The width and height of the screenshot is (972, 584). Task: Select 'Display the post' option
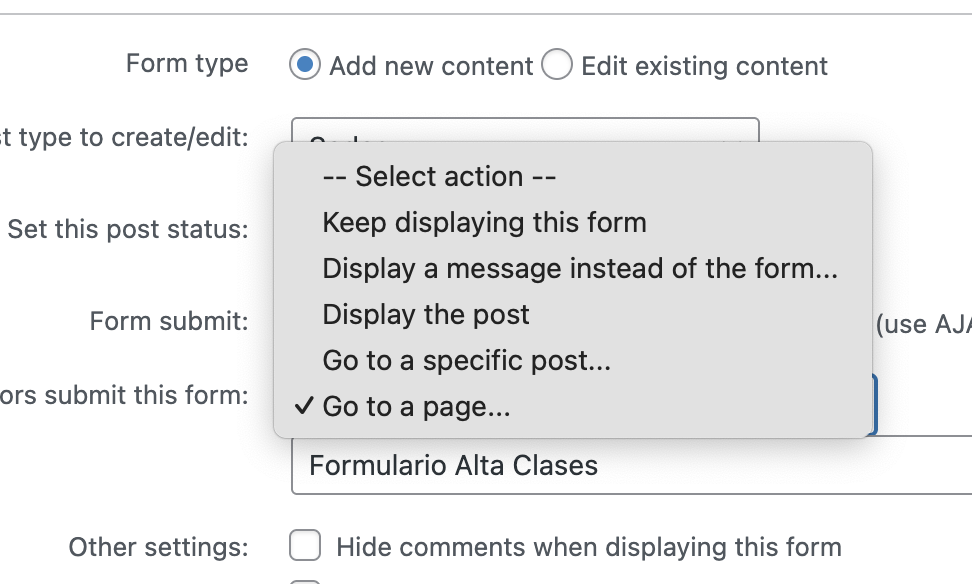(x=426, y=314)
